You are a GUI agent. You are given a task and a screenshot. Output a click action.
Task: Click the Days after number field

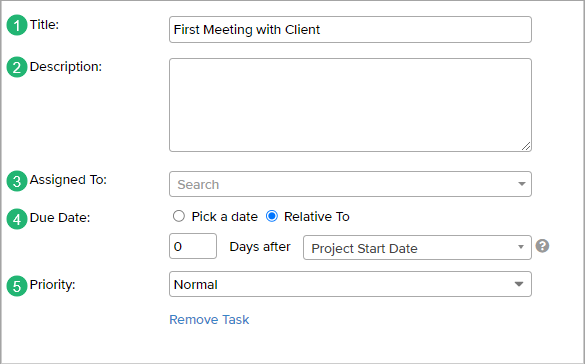tap(193, 246)
